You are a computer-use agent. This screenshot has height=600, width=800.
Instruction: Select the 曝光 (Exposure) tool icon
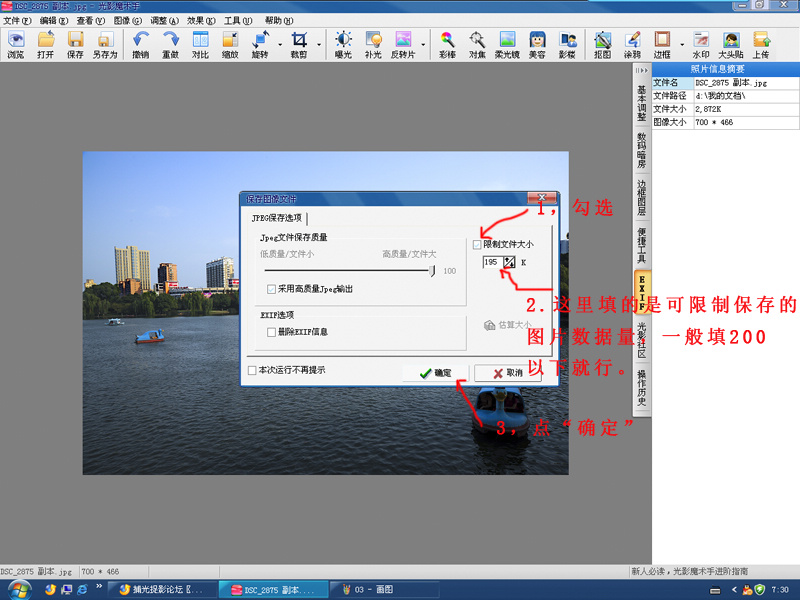(x=343, y=44)
